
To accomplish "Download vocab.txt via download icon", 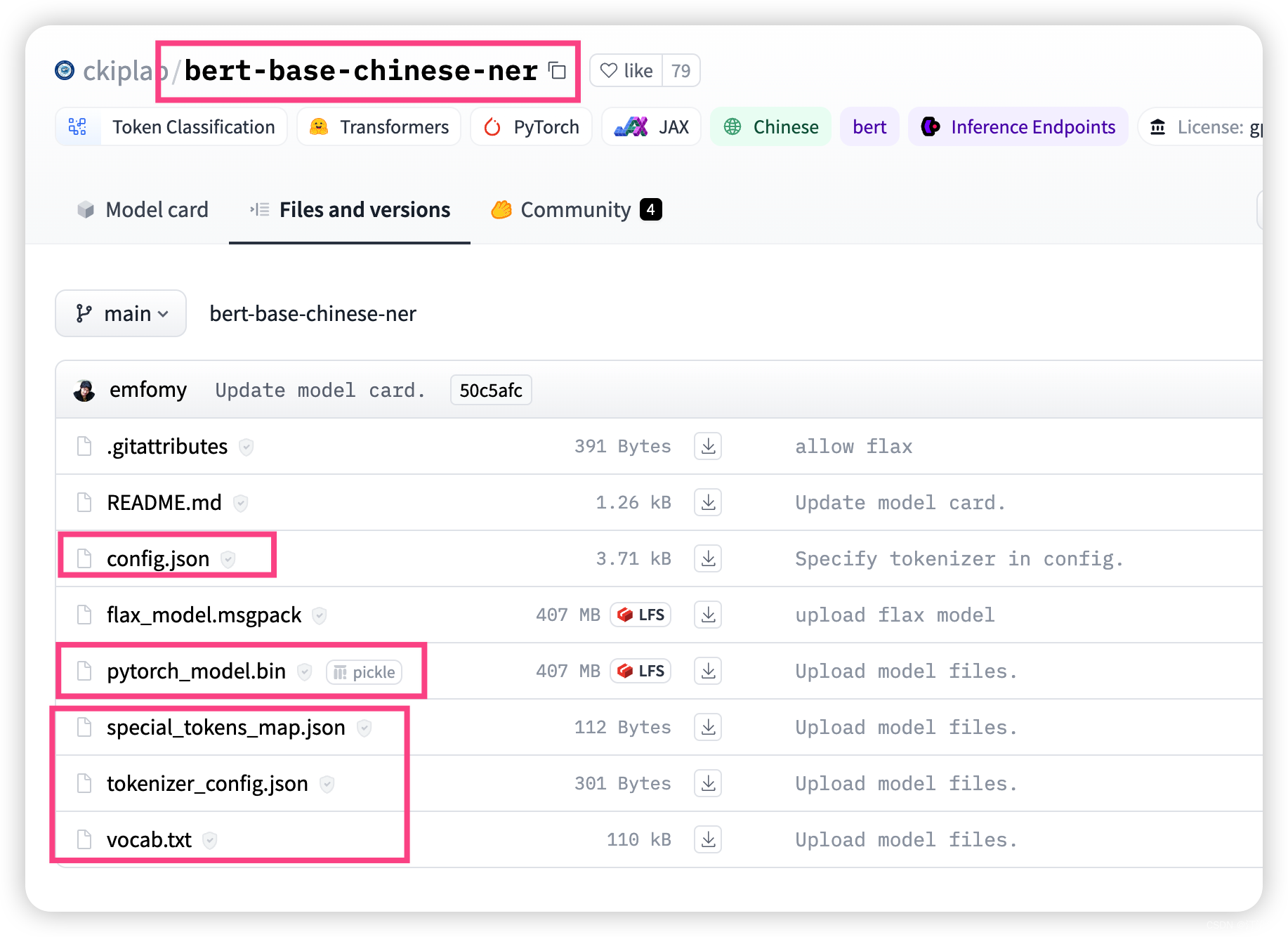I will [x=708, y=839].
